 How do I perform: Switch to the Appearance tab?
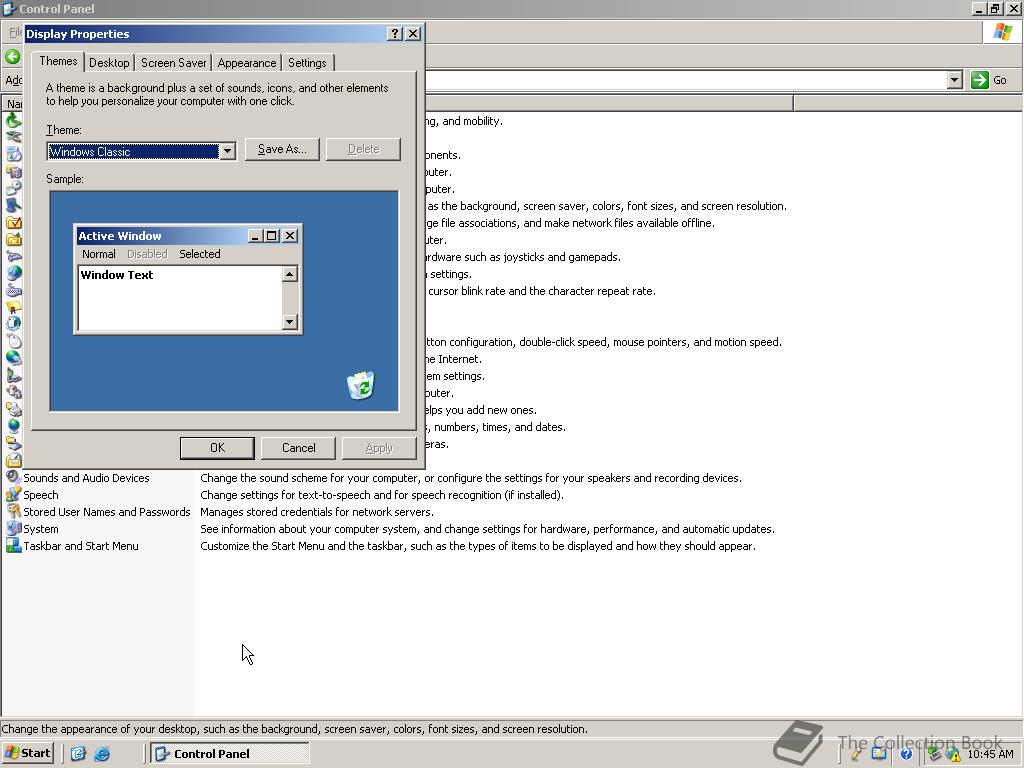click(247, 63)
